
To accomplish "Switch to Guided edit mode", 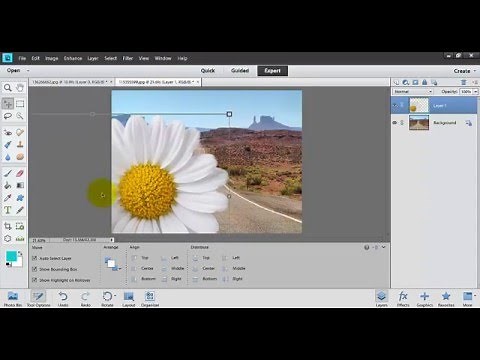I will pos(240,71).
